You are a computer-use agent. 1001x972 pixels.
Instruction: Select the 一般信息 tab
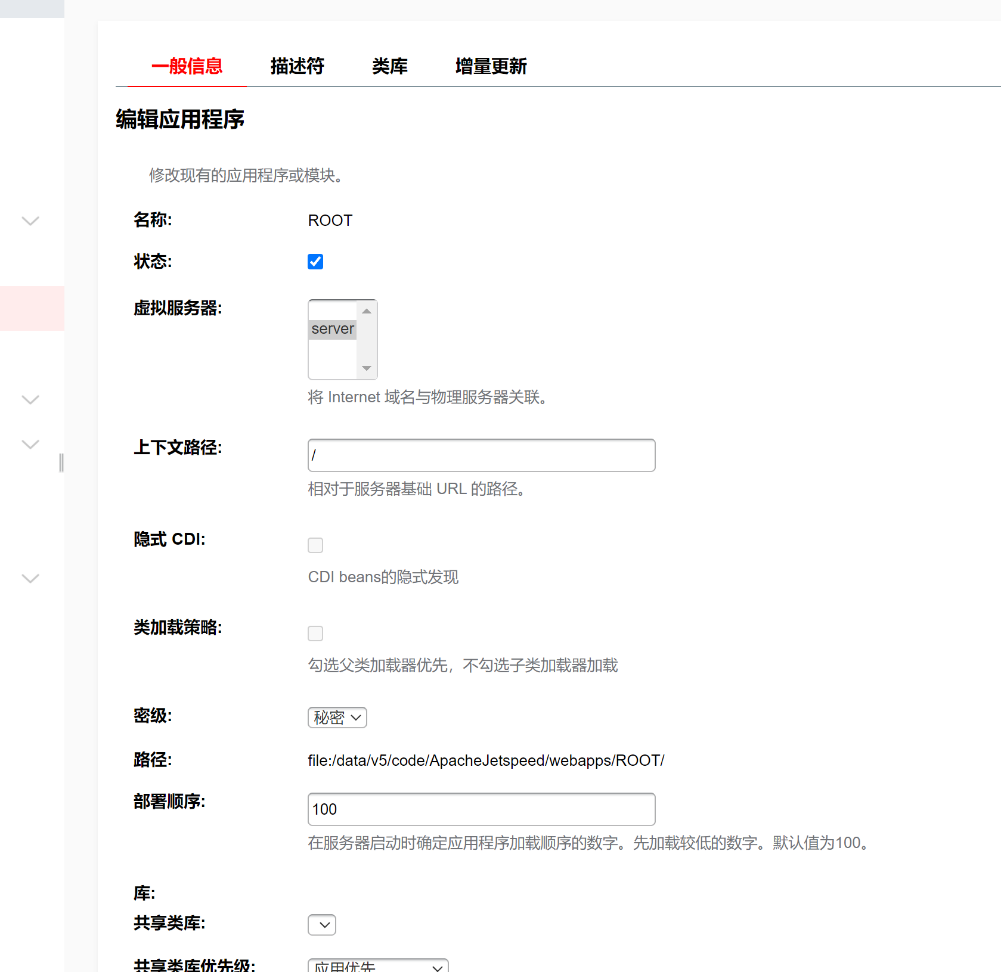click(187, 67)
